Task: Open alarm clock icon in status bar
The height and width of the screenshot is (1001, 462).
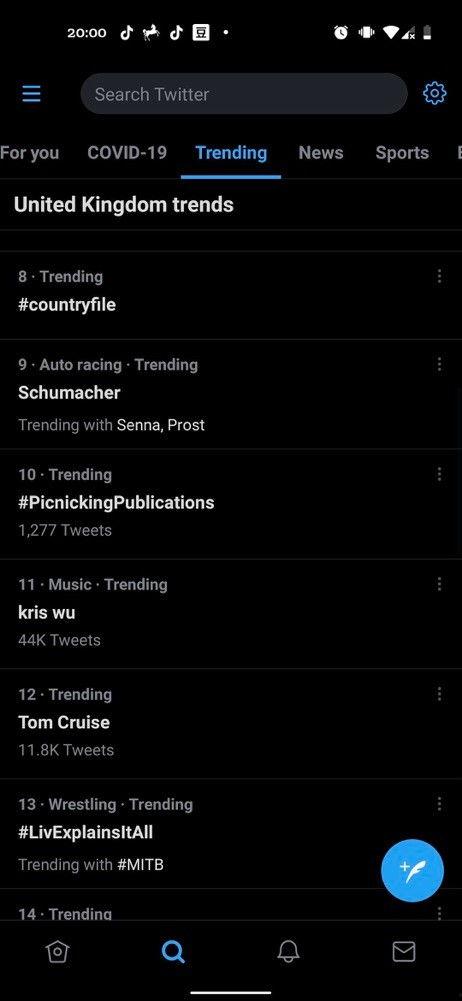Action: point(341,33)
